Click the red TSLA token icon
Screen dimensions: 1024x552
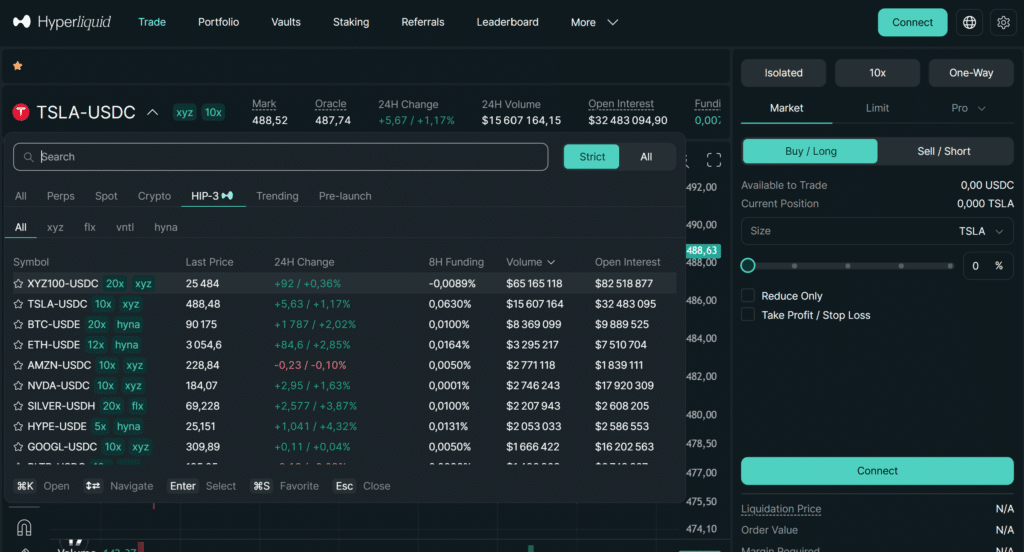[21, 112]
